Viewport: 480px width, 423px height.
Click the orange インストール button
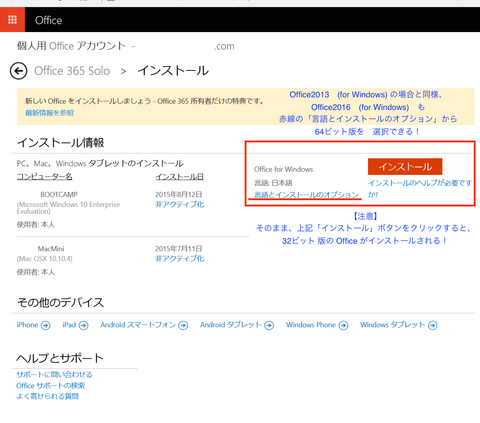tap(405, 166)
